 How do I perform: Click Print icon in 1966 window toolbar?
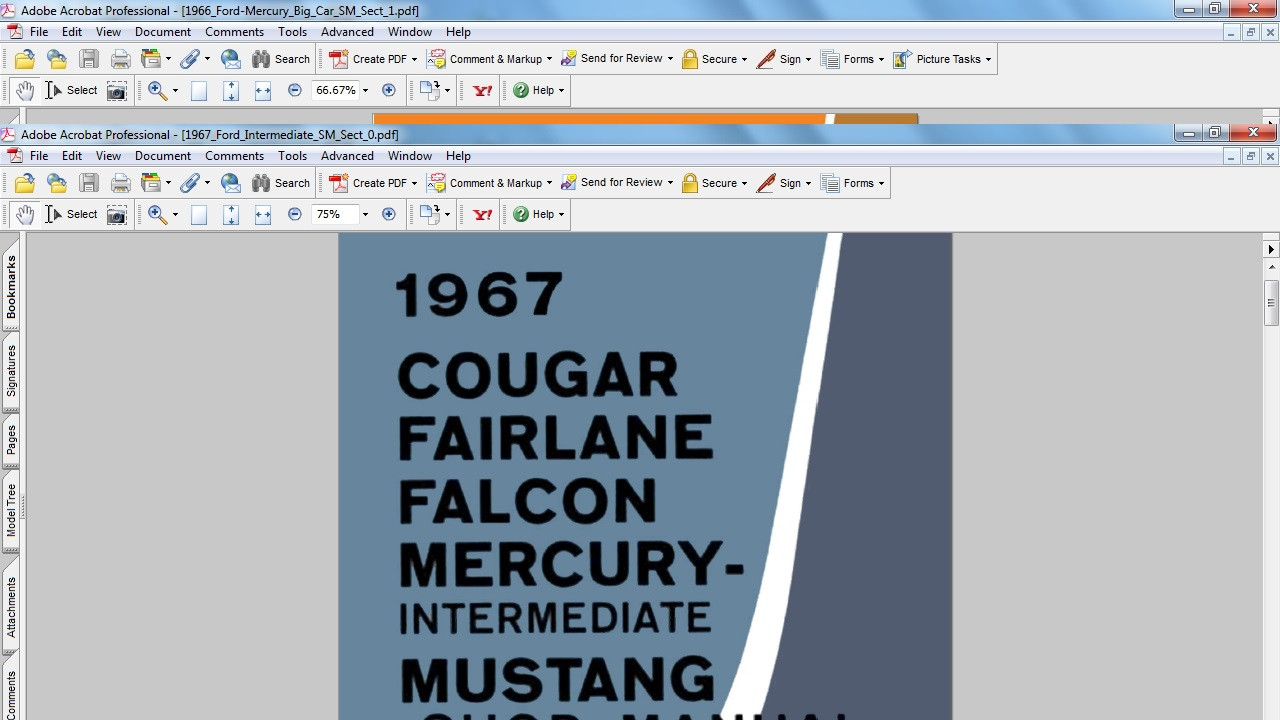[121, 59]
